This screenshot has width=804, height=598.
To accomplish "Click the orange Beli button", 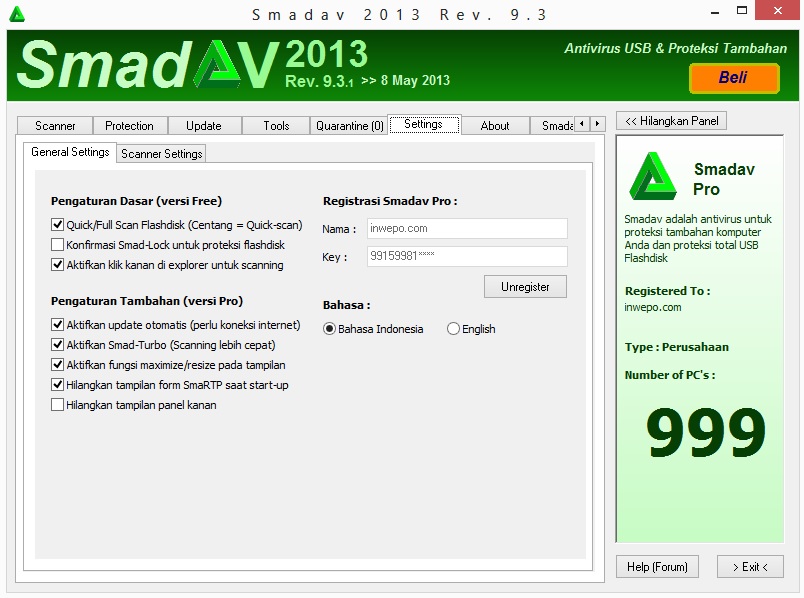I will click(734, 78).
